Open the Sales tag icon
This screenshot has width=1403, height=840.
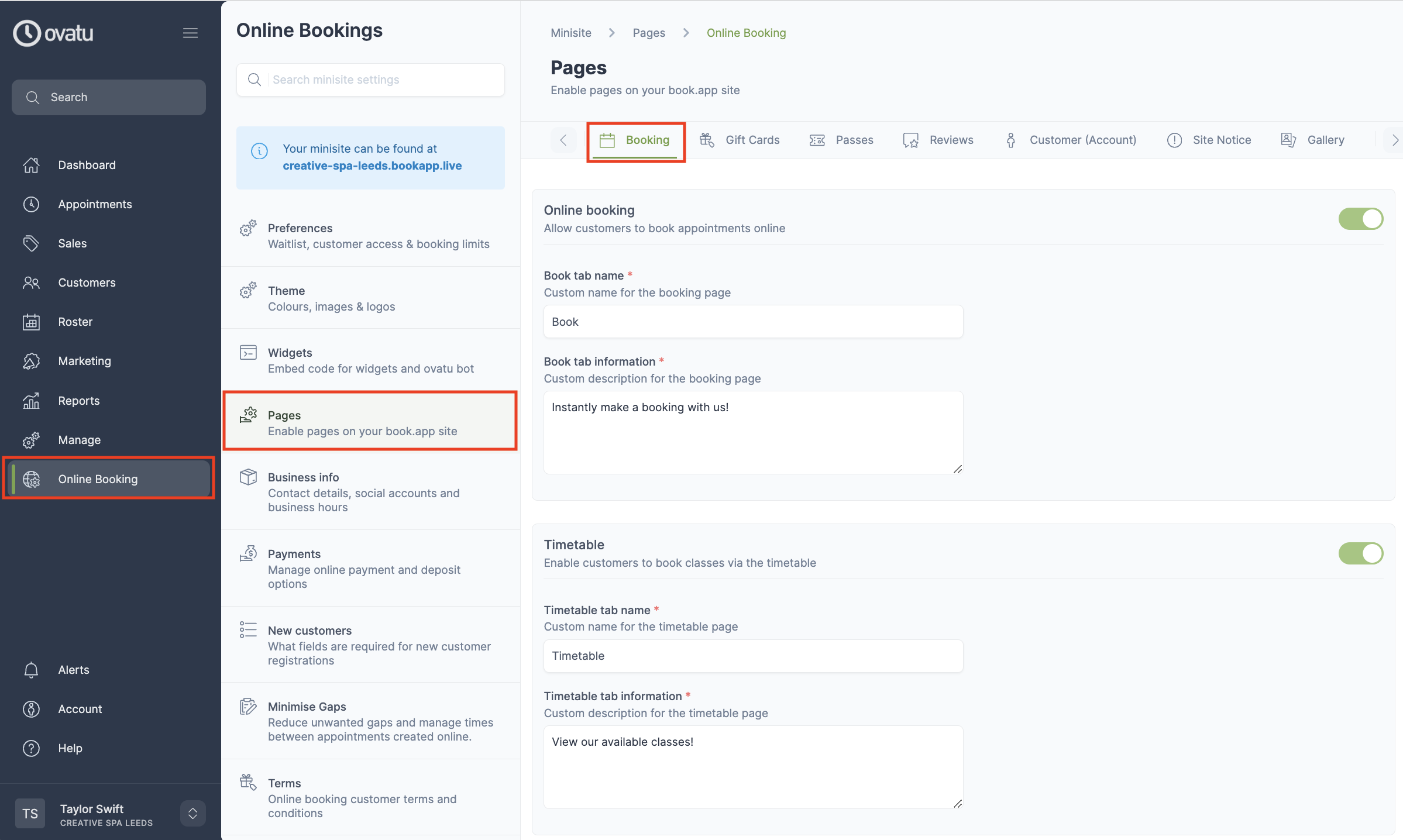(x=31, y=243)
